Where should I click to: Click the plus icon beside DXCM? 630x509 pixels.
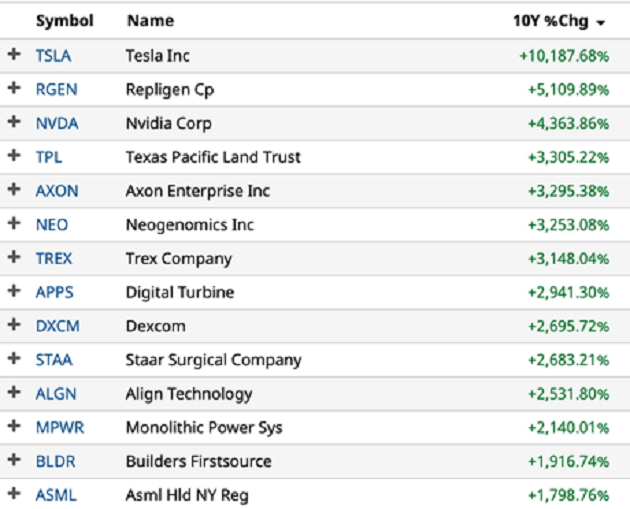click(14, 326)
